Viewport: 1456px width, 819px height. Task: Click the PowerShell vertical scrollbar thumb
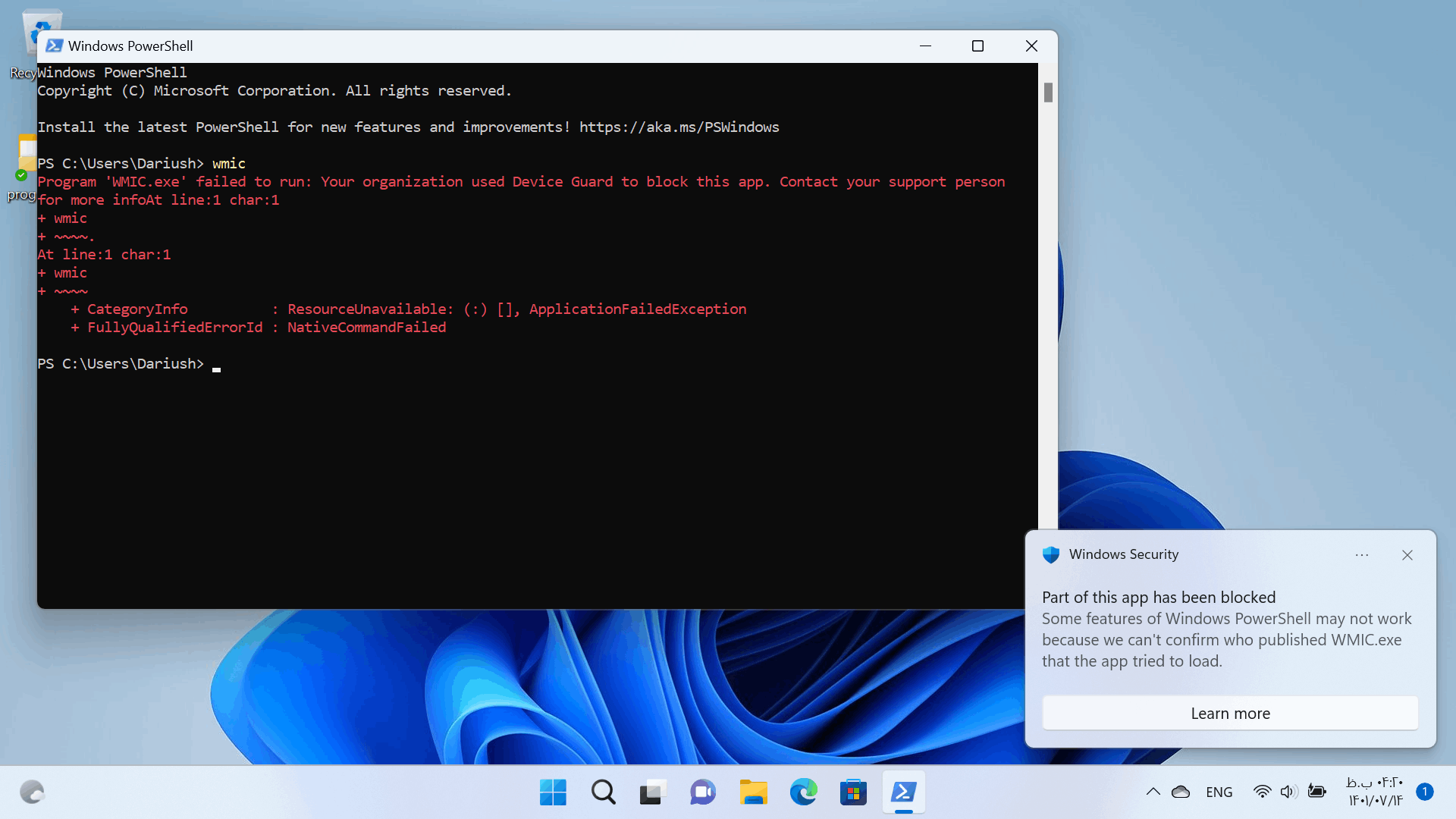click(1048, 93)
